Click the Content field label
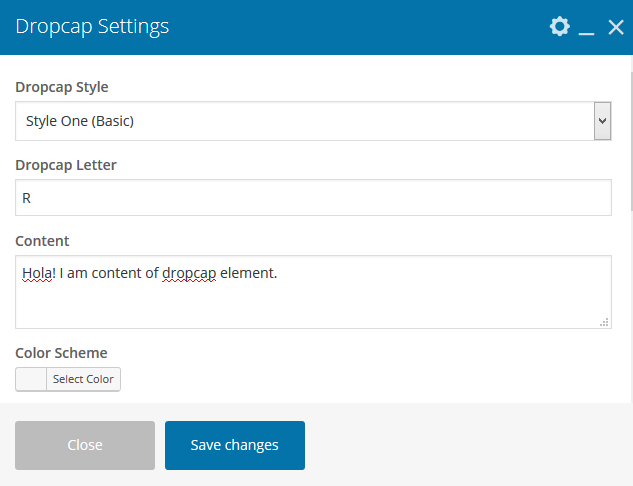Viewport: 633px width, 486px height. click(x=43, y=241)
